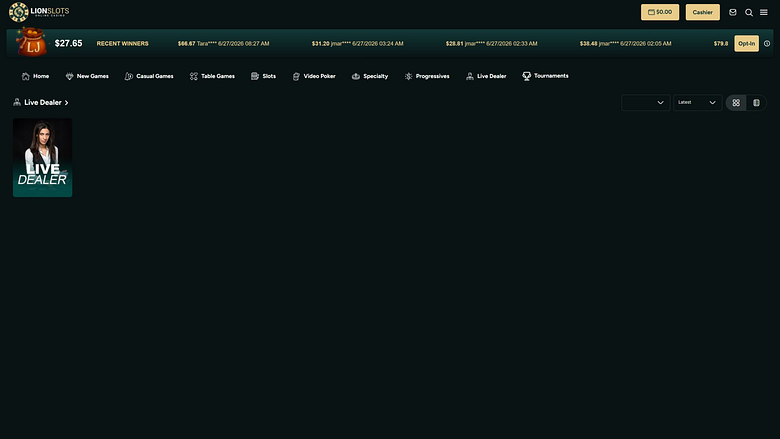The width and height of the screenshot is (780, 439).
Task: Click the New Games diamond icon
Action: (69, 76)
